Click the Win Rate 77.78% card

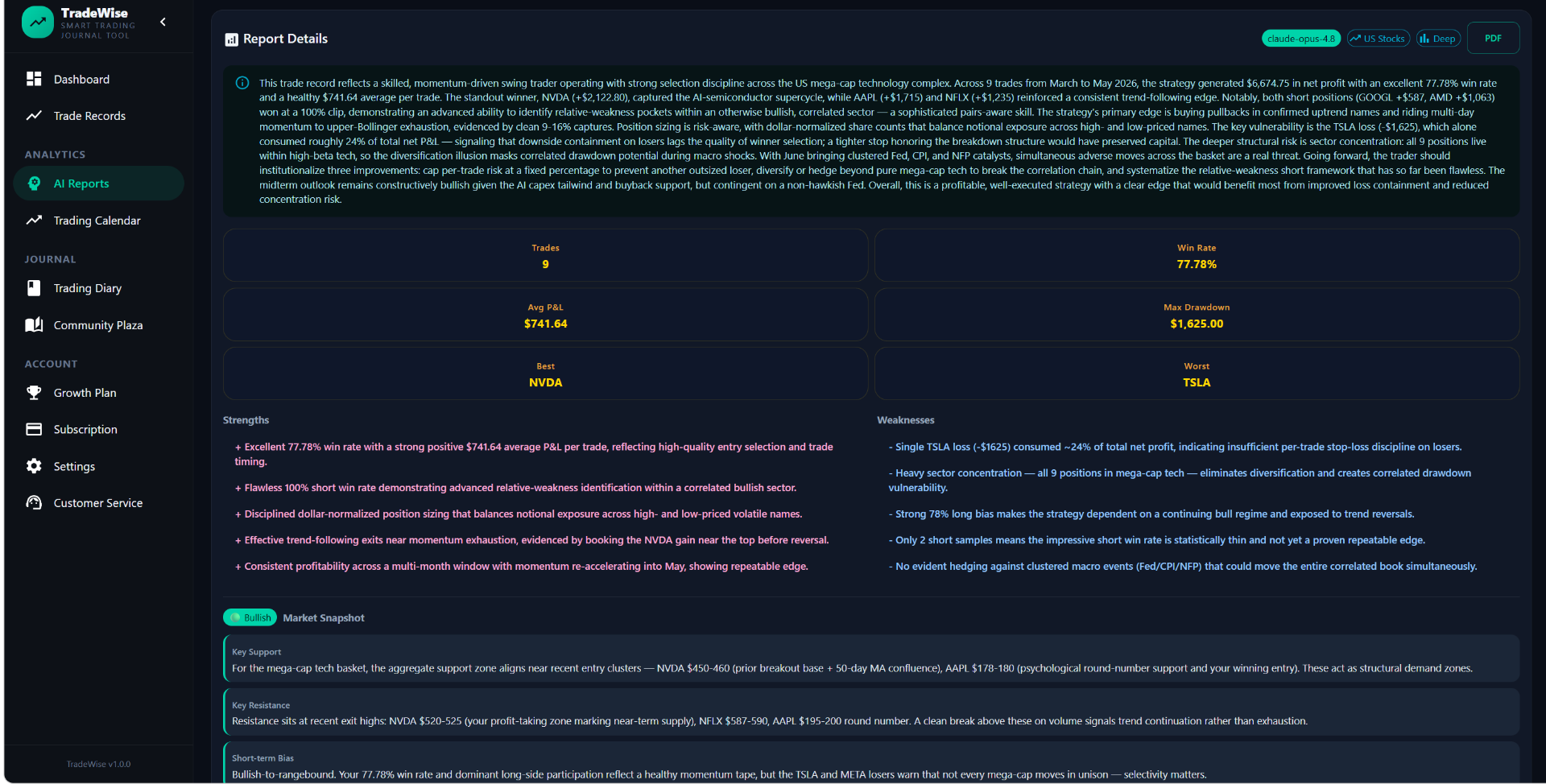coord(1197,255)
